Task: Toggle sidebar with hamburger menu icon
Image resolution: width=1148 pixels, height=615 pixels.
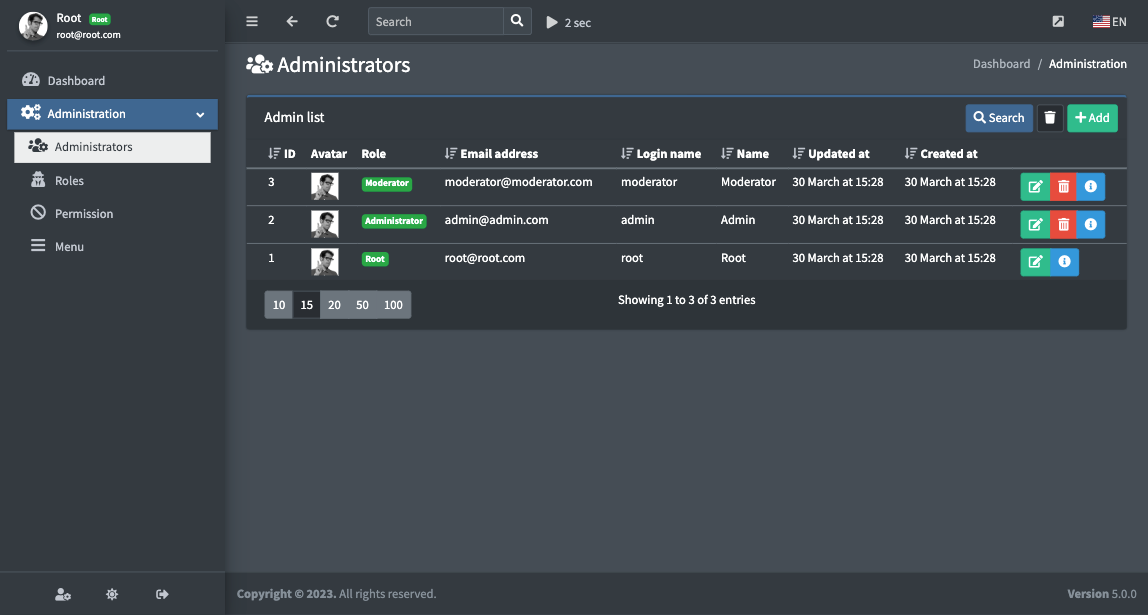Action: pyautogui.click(x=252, y=22)
